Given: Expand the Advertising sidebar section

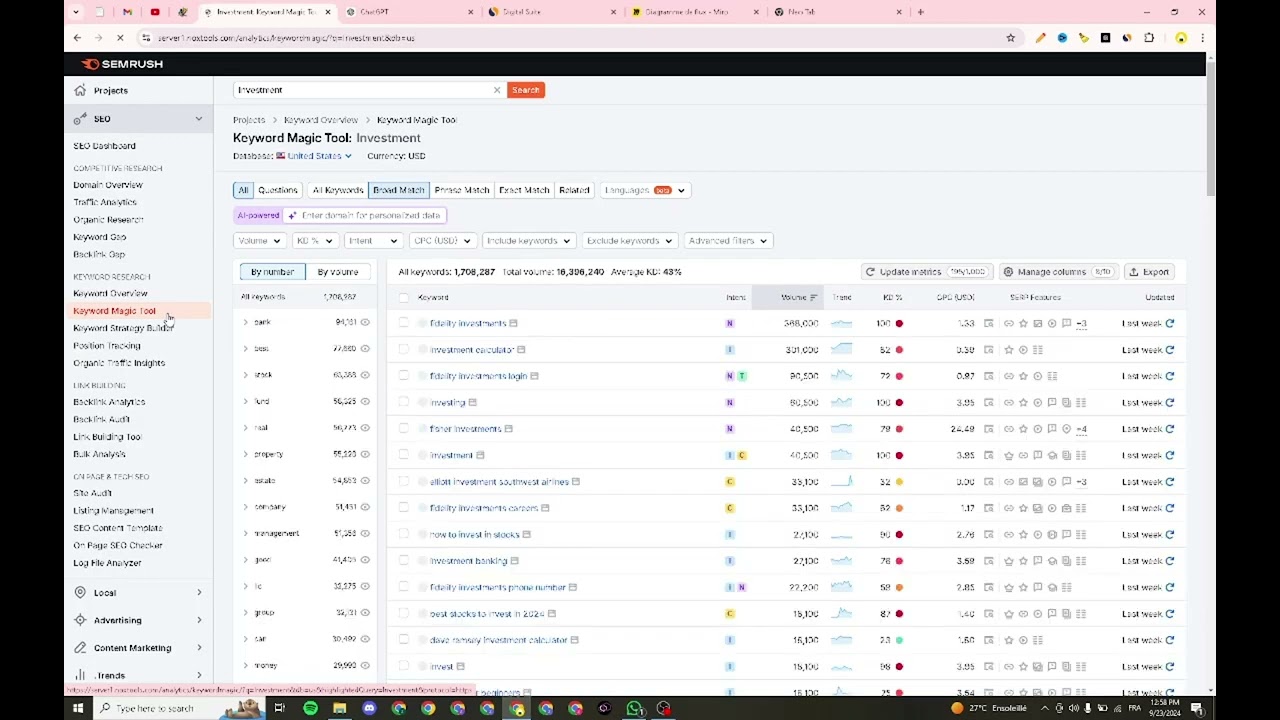Looking at the screenshot, I should click(139, 620).
